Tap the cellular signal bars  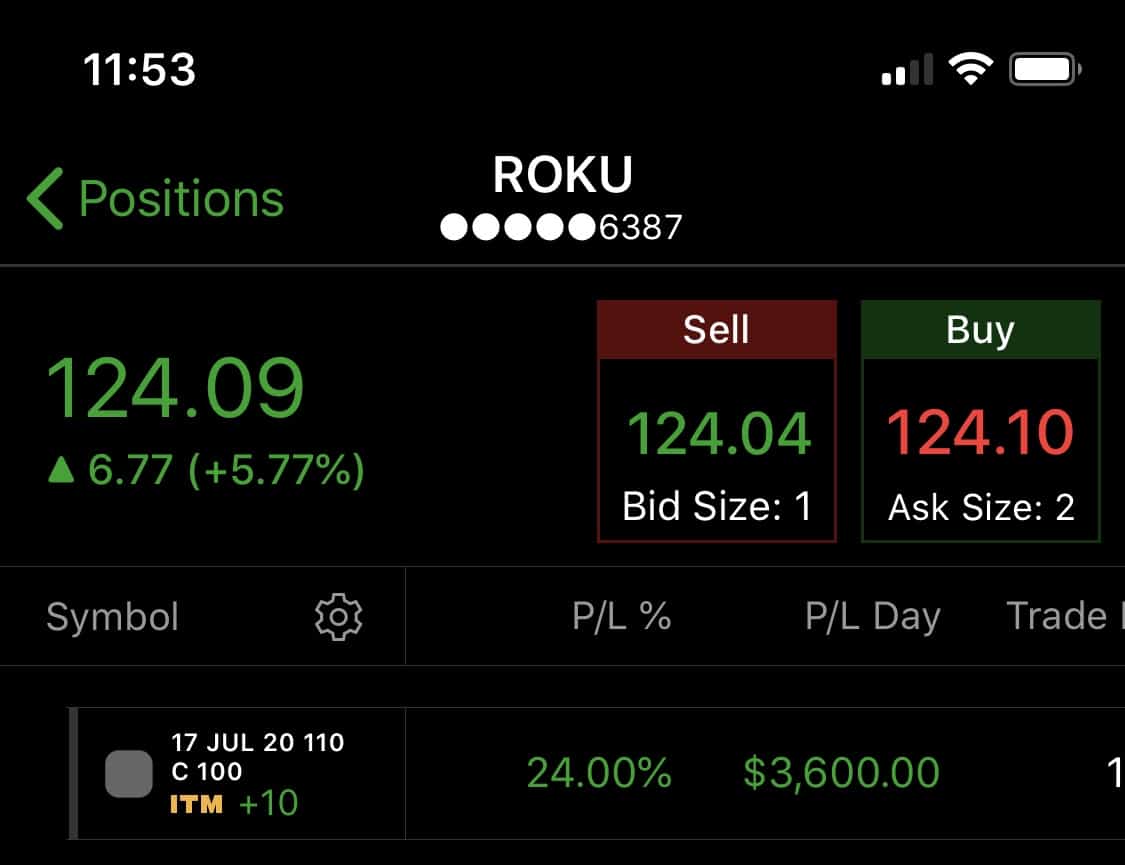907,70
